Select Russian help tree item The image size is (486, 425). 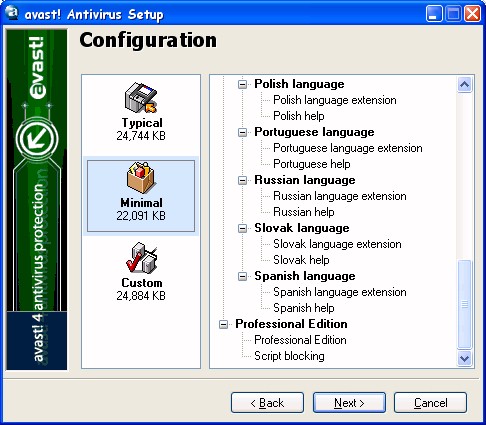(304, 212)
